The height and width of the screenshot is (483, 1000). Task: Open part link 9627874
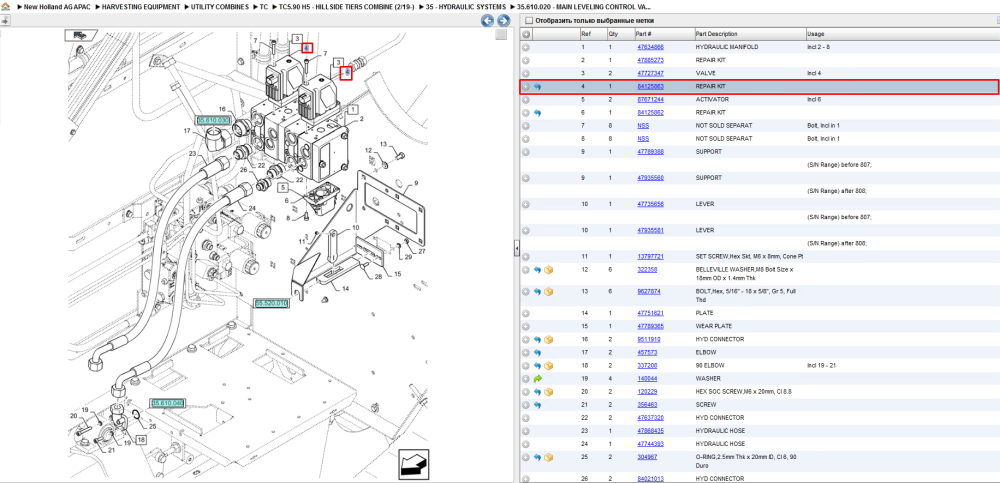[649, 291]
